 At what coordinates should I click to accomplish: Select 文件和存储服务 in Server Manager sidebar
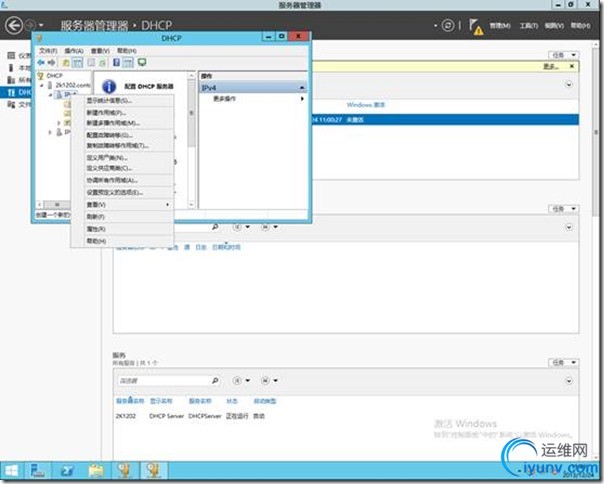(18, 104)
